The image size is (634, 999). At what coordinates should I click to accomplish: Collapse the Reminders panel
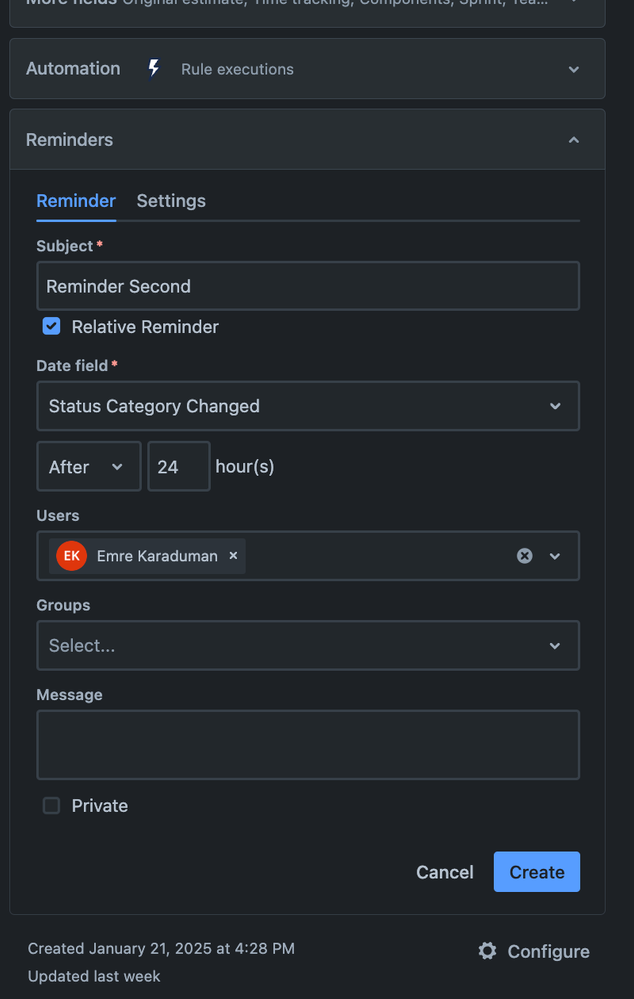tap(573, 140)
